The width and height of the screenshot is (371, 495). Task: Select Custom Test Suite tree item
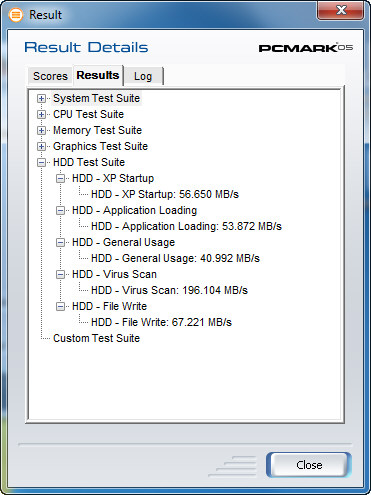[96, 338]
